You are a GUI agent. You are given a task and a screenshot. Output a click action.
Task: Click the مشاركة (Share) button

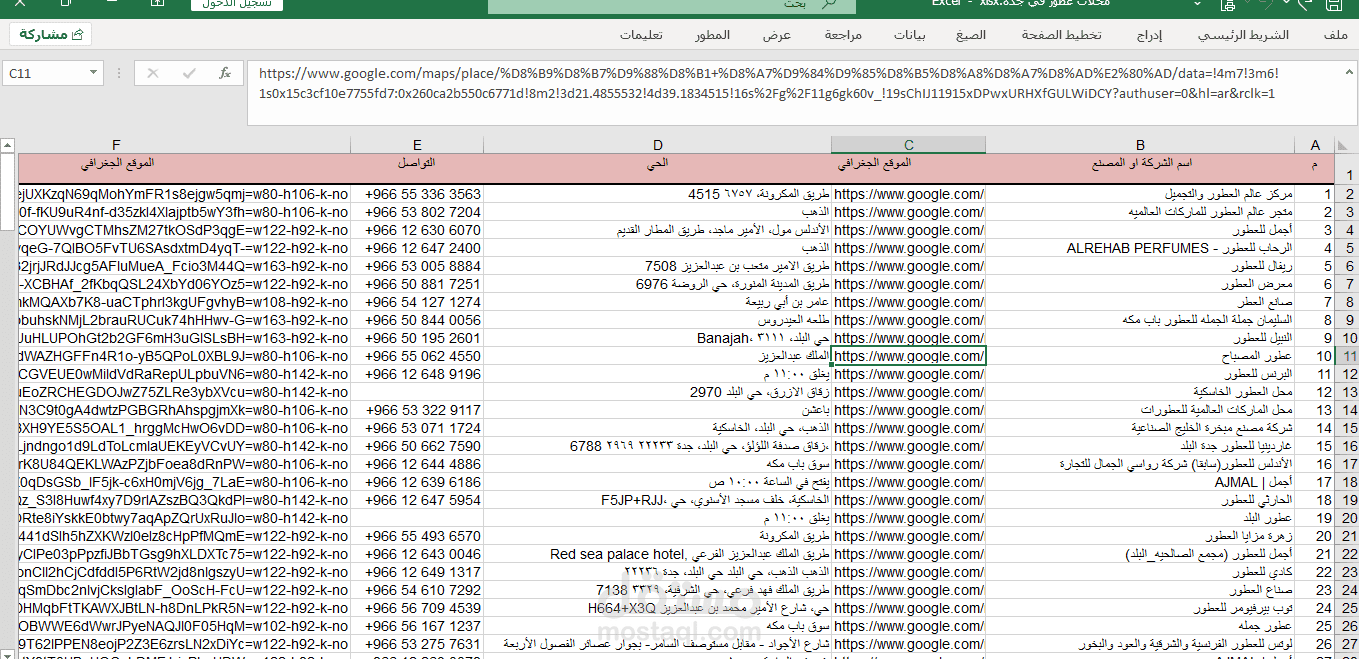49,33
